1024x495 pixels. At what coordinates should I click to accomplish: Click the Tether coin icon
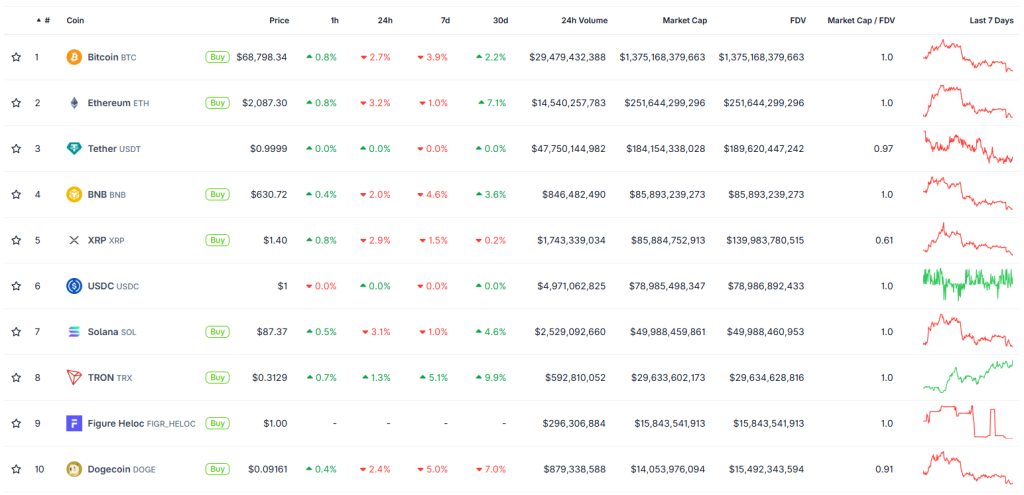pos(74,149)
